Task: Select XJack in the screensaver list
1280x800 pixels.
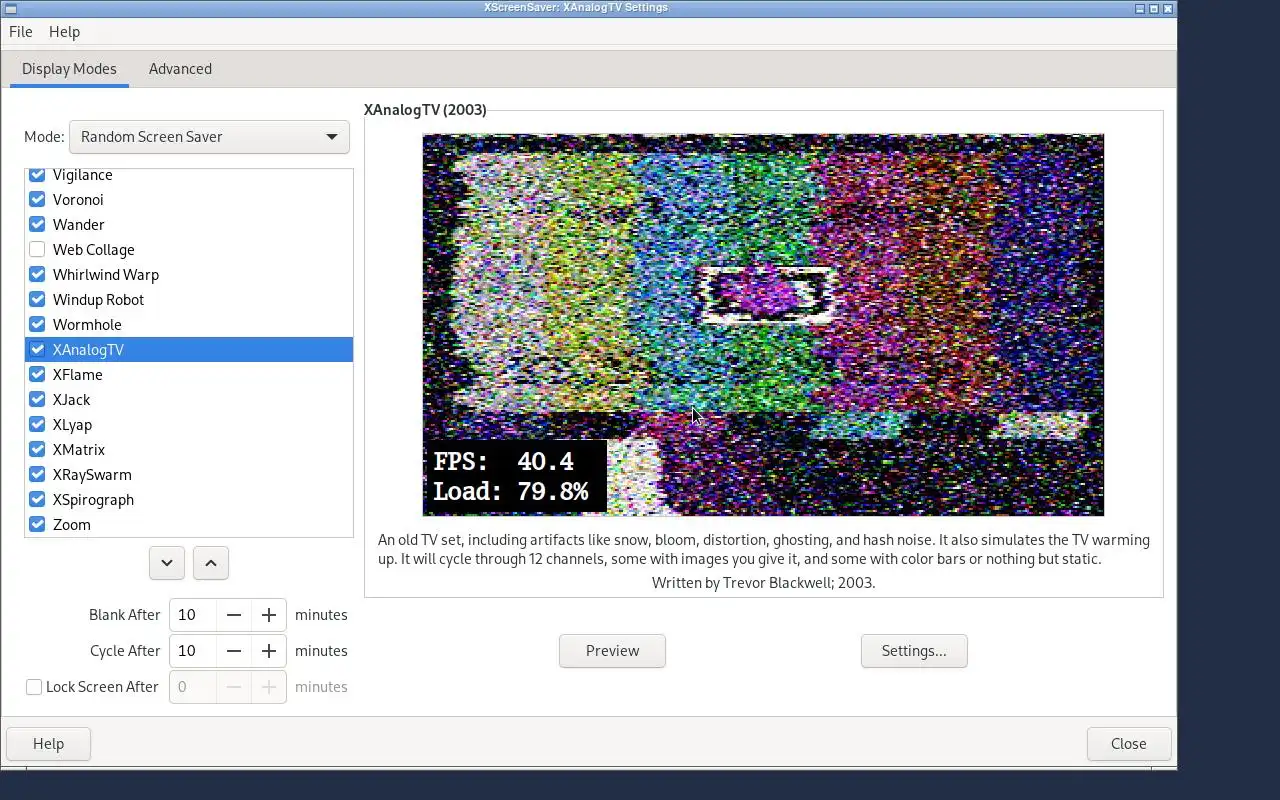Action: point(189,400)
